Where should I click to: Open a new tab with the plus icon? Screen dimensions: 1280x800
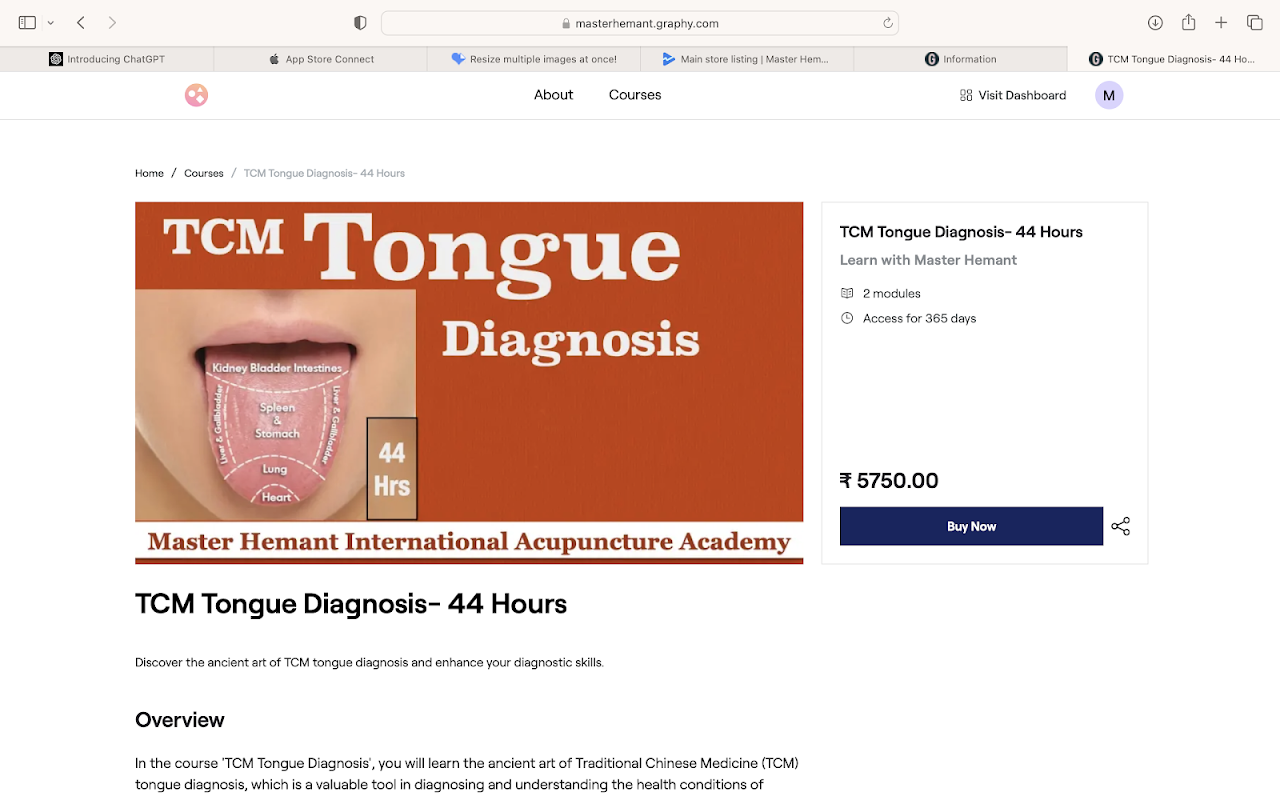[x=1221, y=22]
